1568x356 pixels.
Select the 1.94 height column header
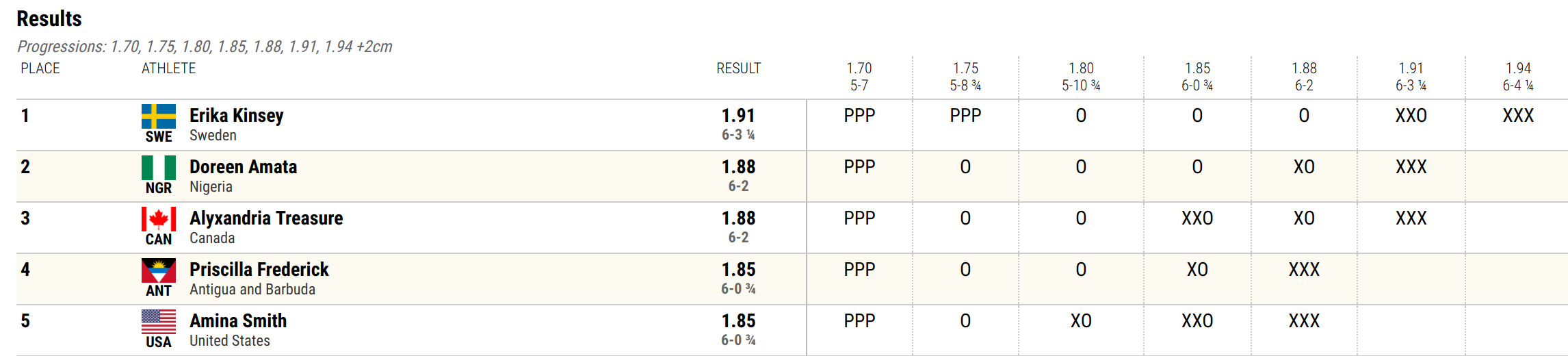click(1518, 77)
